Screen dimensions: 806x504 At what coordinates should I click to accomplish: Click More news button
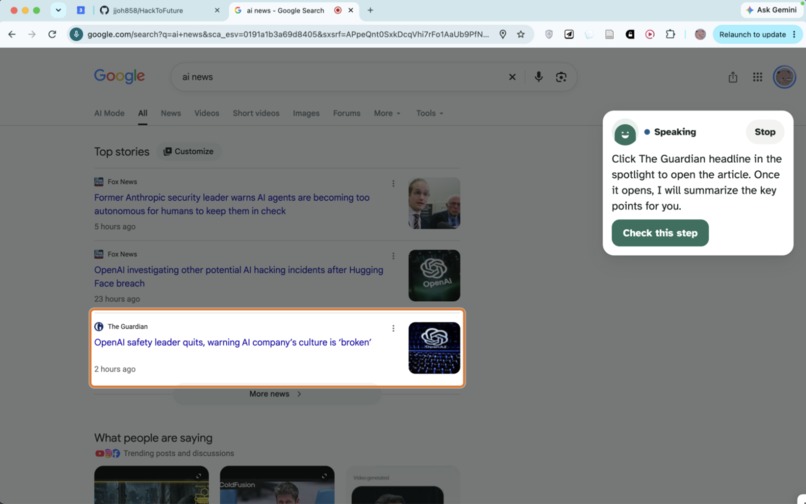[278, 394]
